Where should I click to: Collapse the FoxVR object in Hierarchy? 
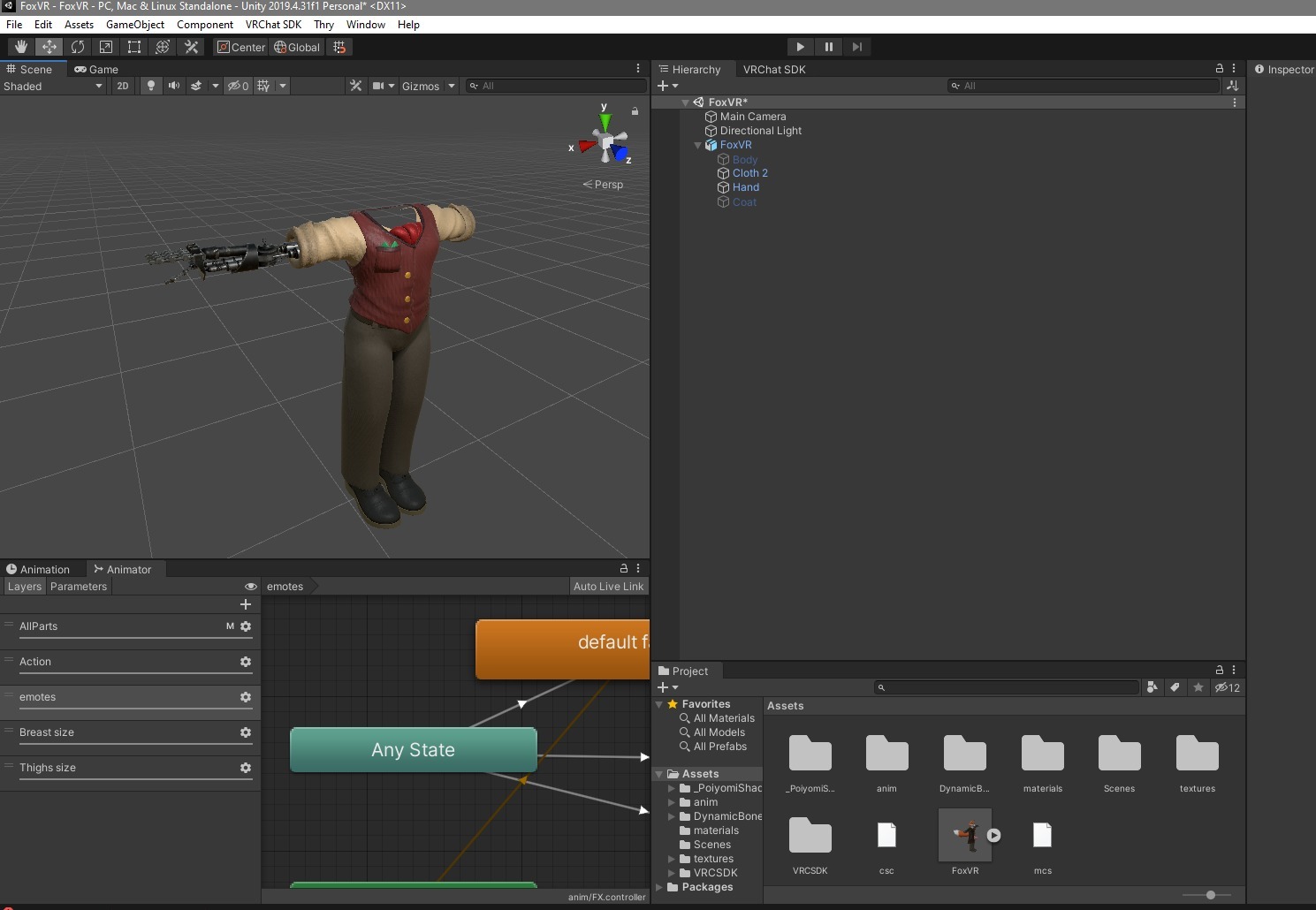[x=697, y=145]
